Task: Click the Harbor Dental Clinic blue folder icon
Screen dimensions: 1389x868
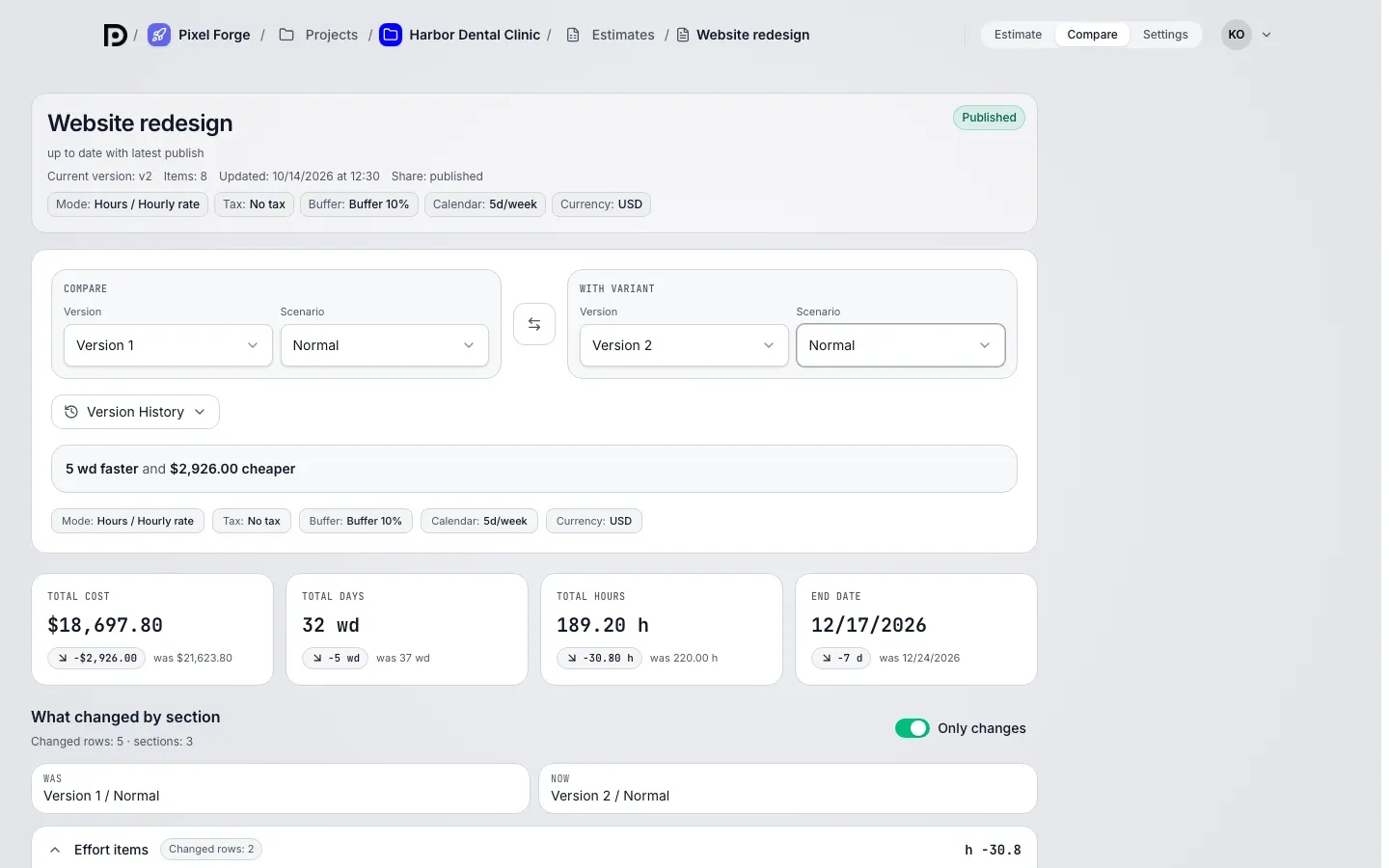Action: [x=391, y=35]
